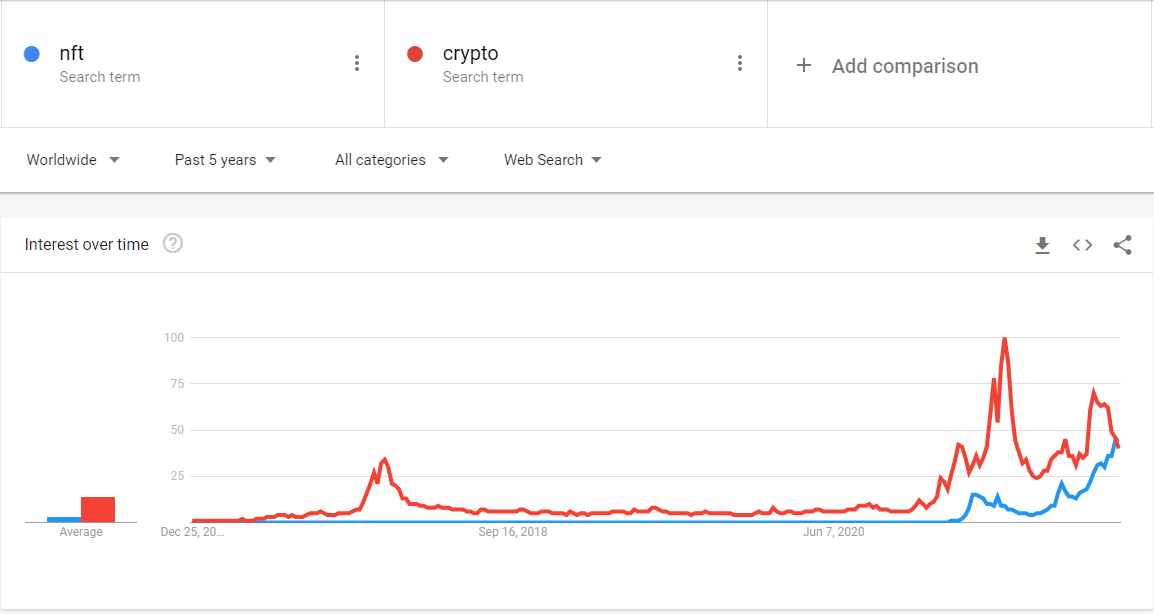Open options menu for the crypto search term
The height and width of the screenshot is (614, 1154).
pos(740,62)
